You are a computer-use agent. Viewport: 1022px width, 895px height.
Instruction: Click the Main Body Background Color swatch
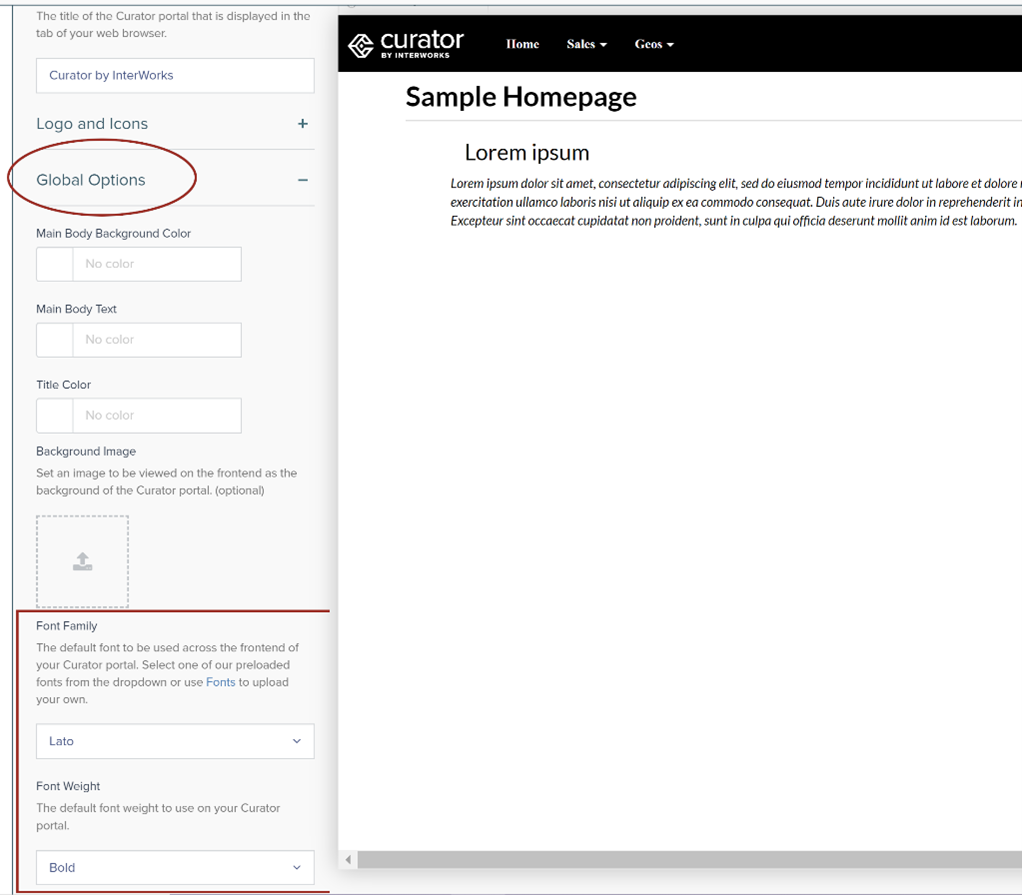(55, 264)
